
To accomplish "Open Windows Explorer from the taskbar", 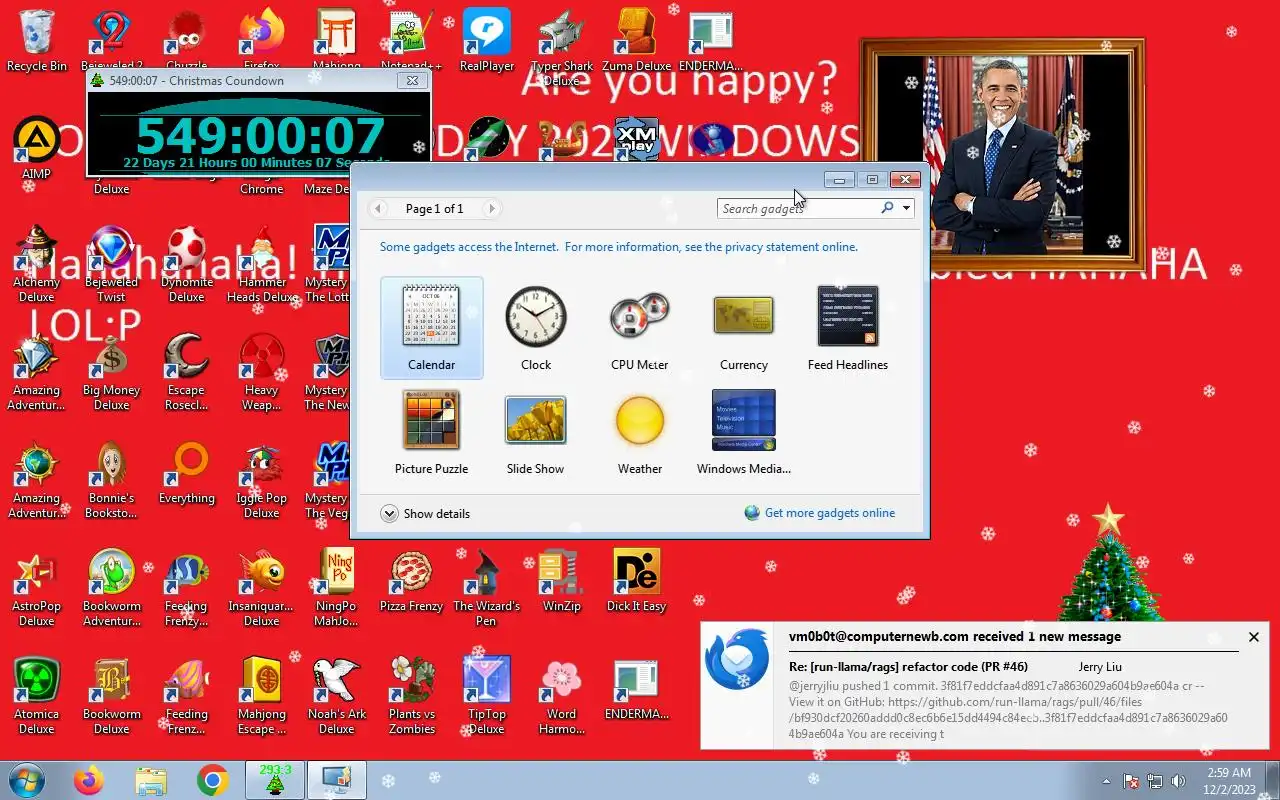I will click(x=151, y=780).
